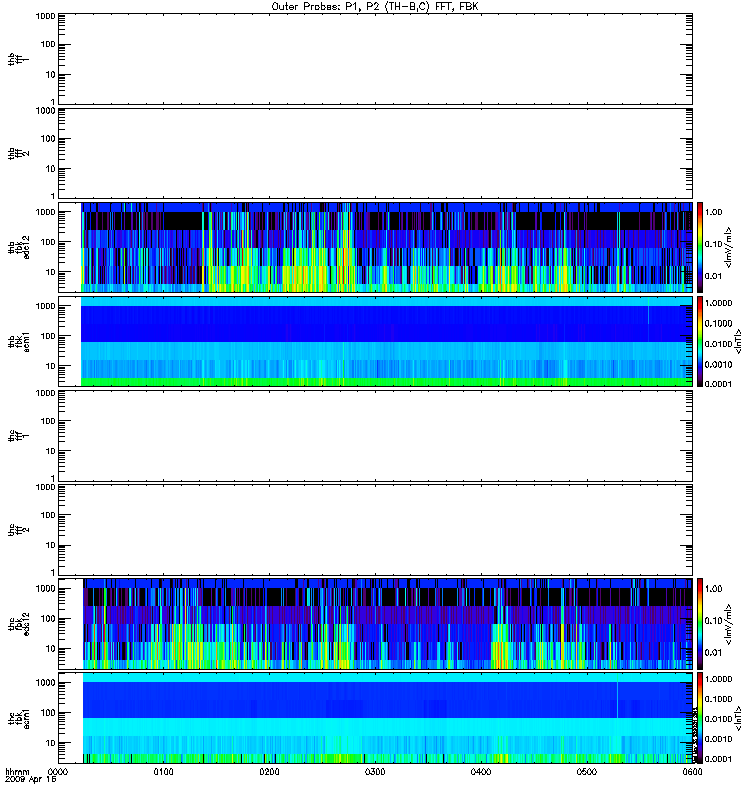
Task: Click the 0300 time axis label
Action: (x=375, y=772)
